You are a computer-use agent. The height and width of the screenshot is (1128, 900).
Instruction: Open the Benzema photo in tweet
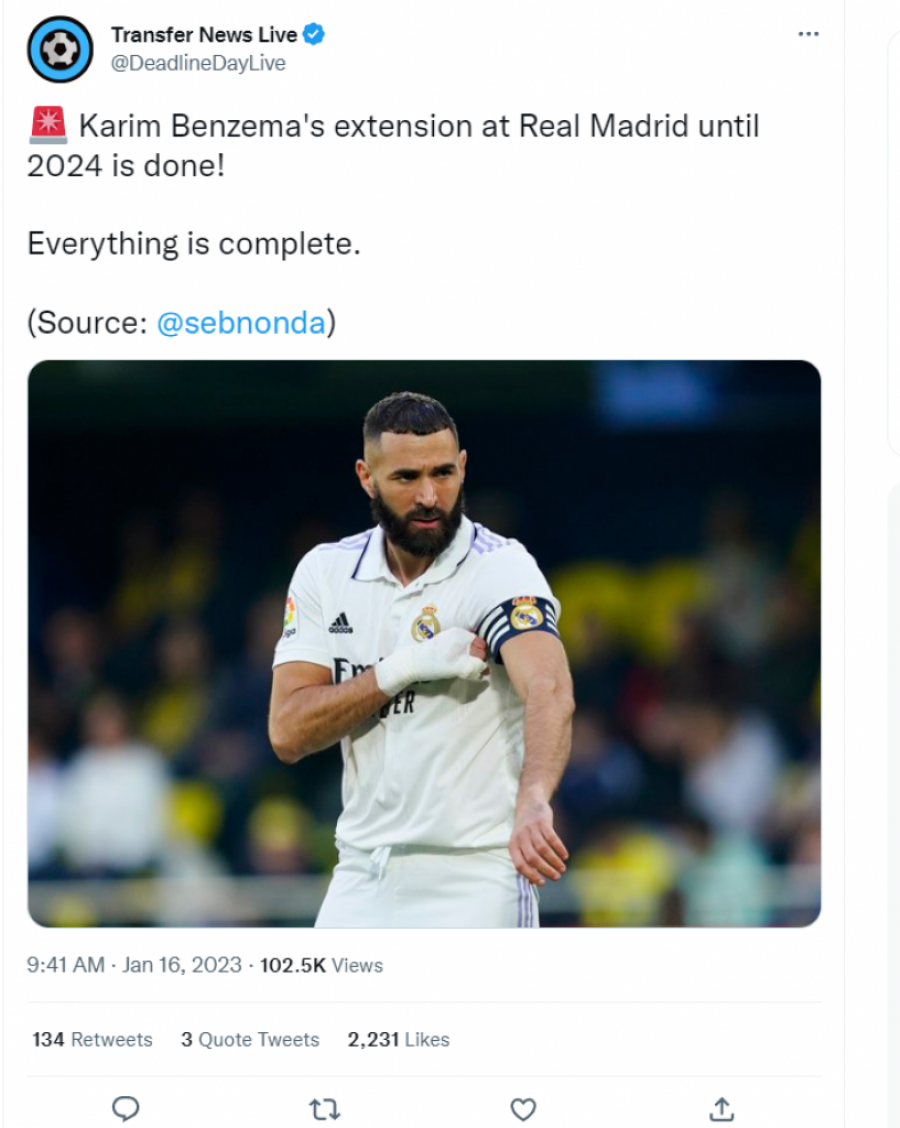click(424, 643)
